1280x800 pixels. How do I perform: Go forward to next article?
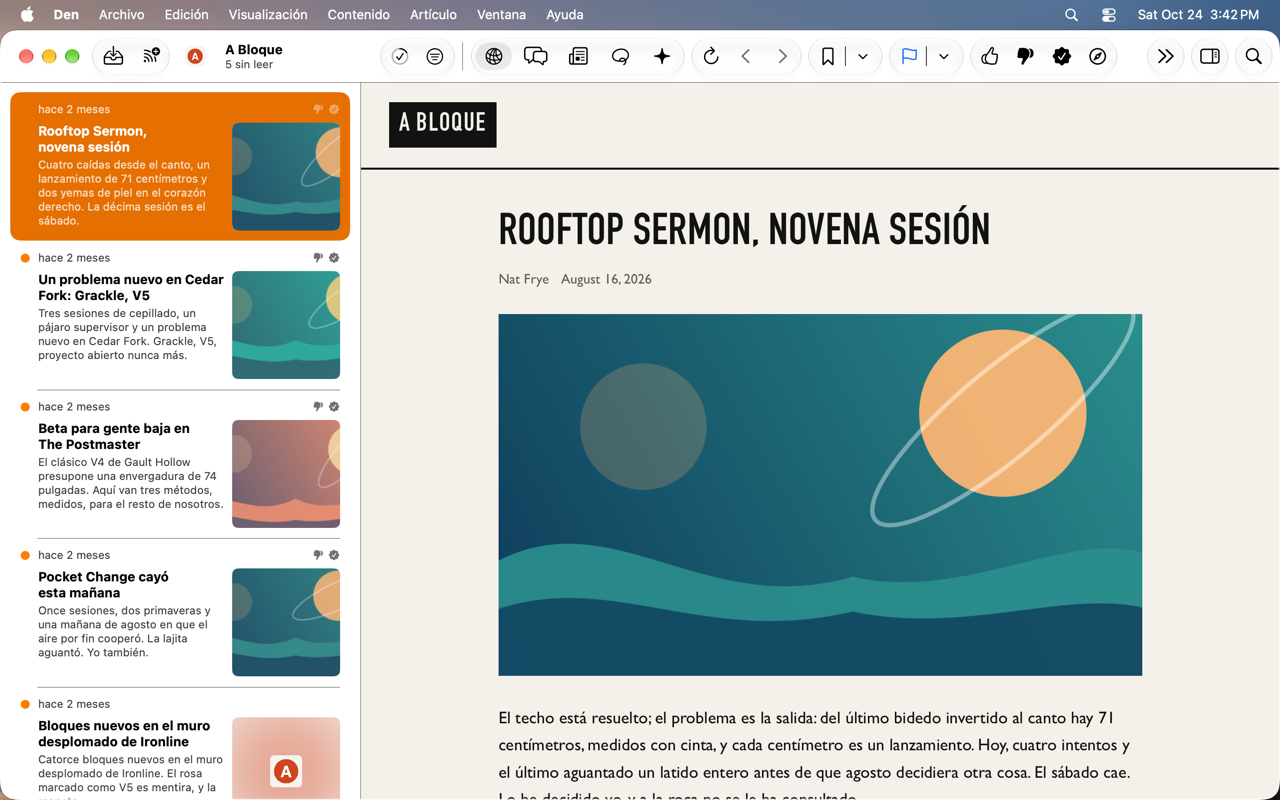tap(782, 57)
